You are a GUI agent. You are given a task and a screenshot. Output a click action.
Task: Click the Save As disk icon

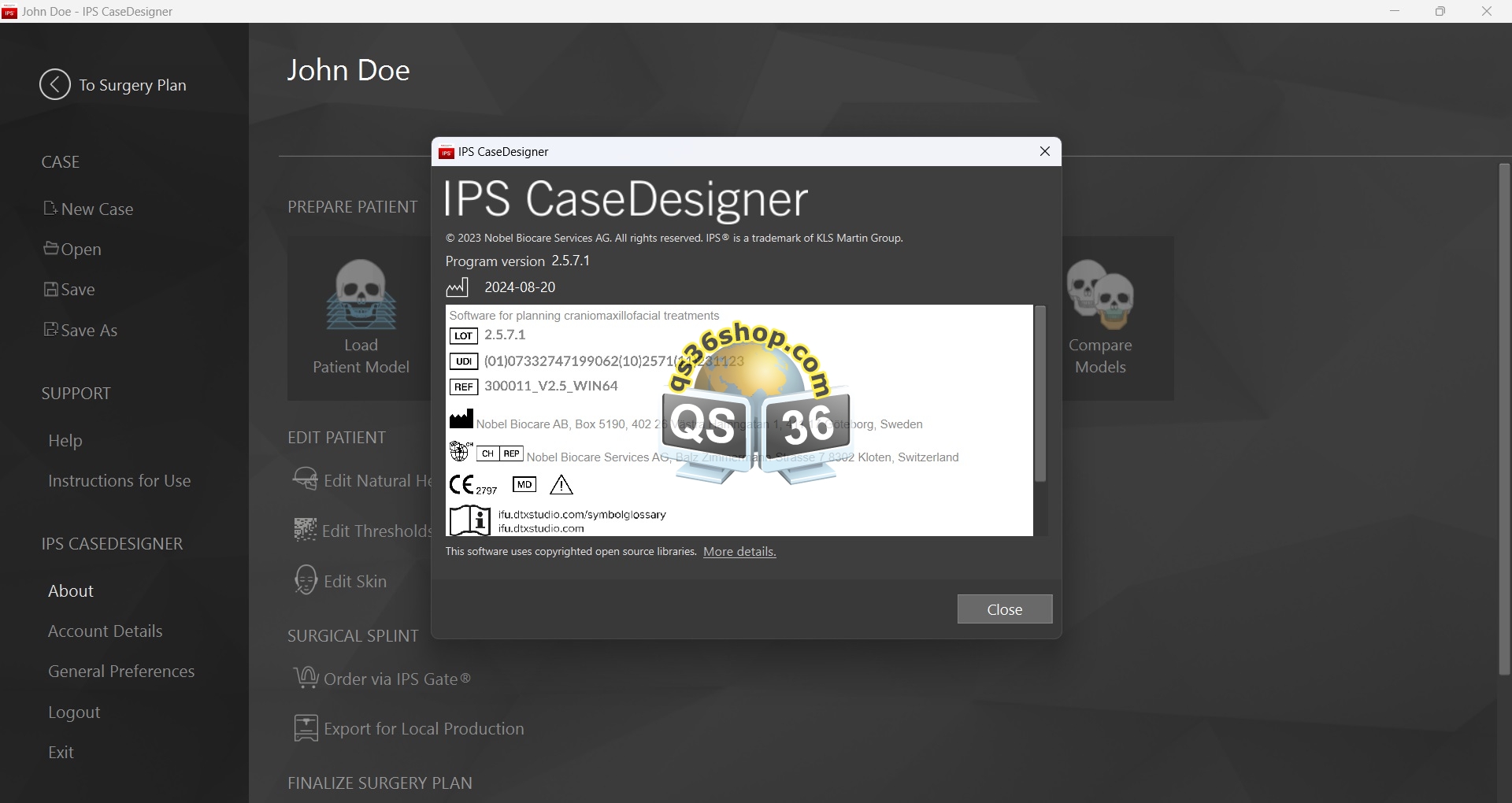click(x=51, y=329)
